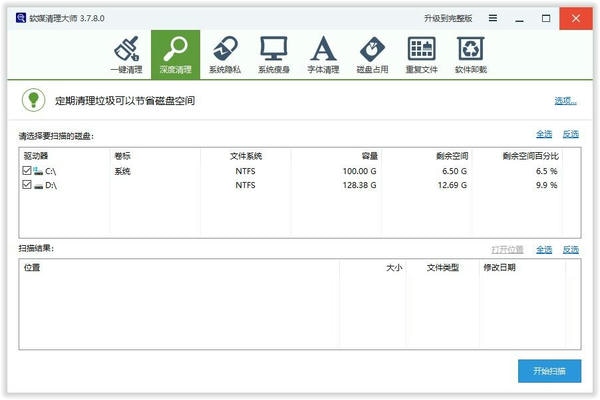Click the app logo in title bar
Screen dimensions: 600x400
point(21,18)
